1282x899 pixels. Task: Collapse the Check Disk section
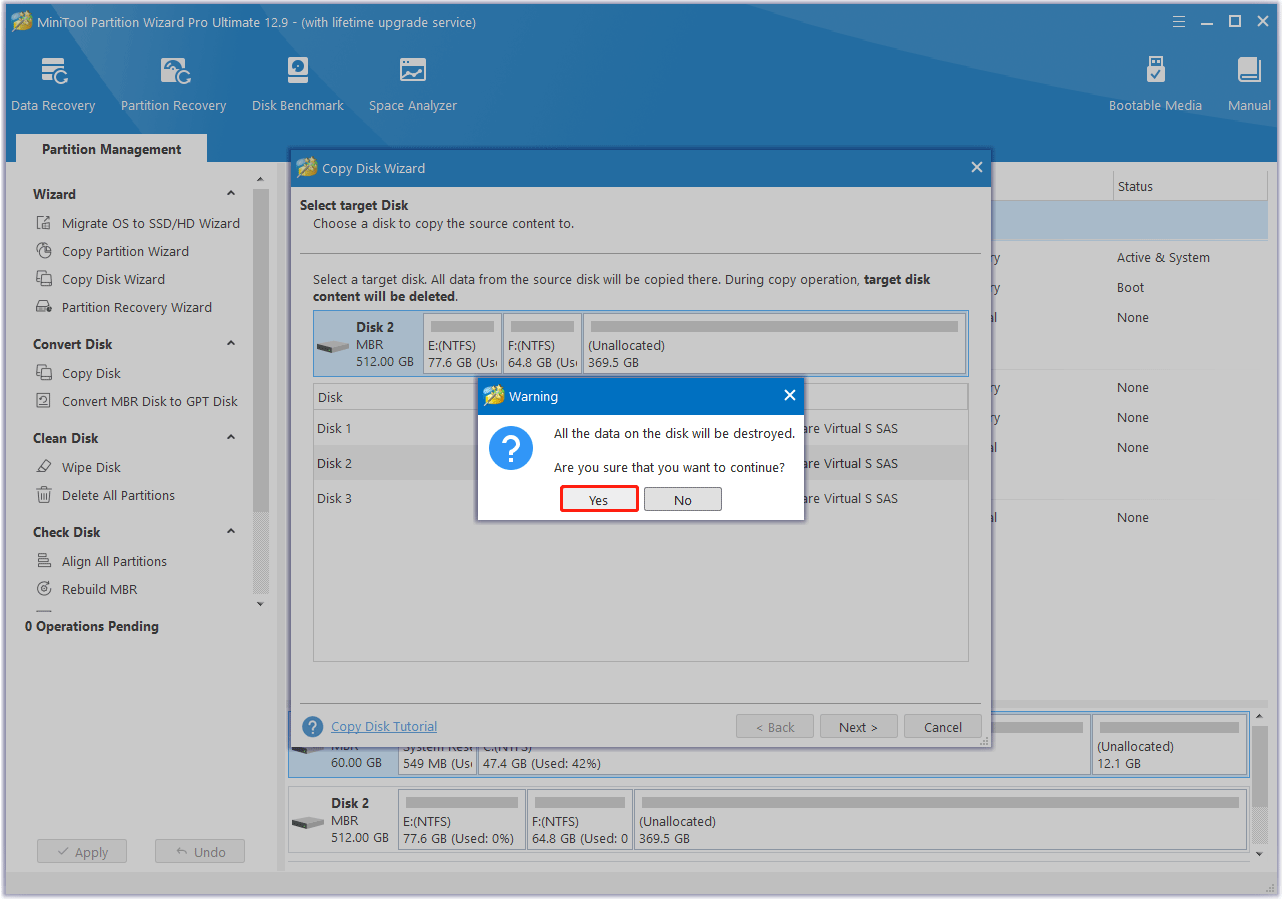pos(231,532)
